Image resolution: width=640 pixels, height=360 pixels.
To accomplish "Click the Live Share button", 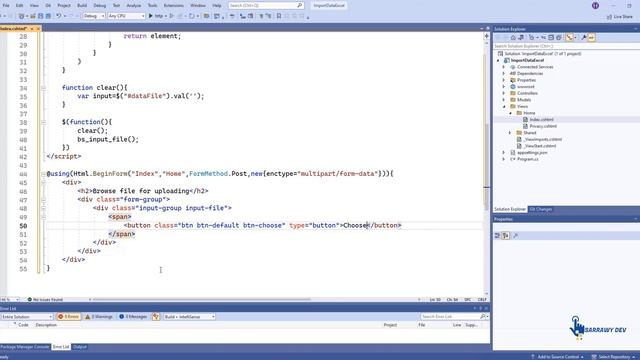I will click(x=620, y=17).
